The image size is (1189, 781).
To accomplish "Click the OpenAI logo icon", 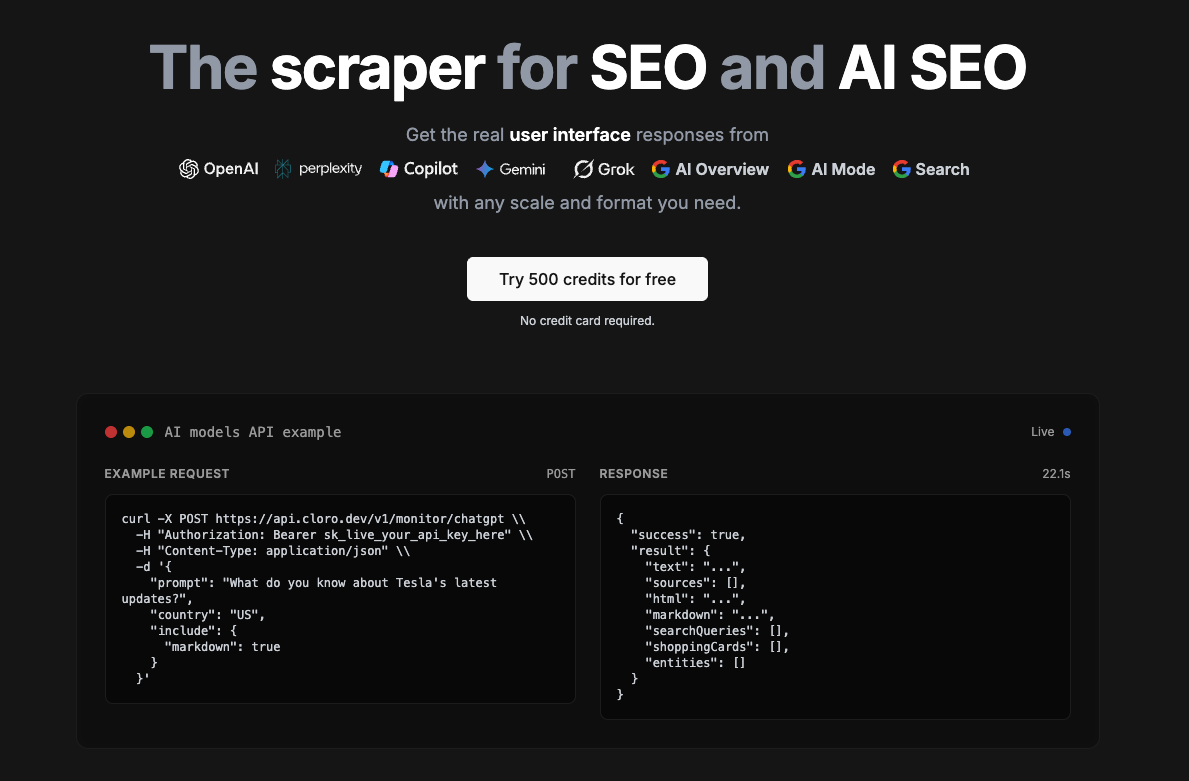I will click(x=189, y=169).
